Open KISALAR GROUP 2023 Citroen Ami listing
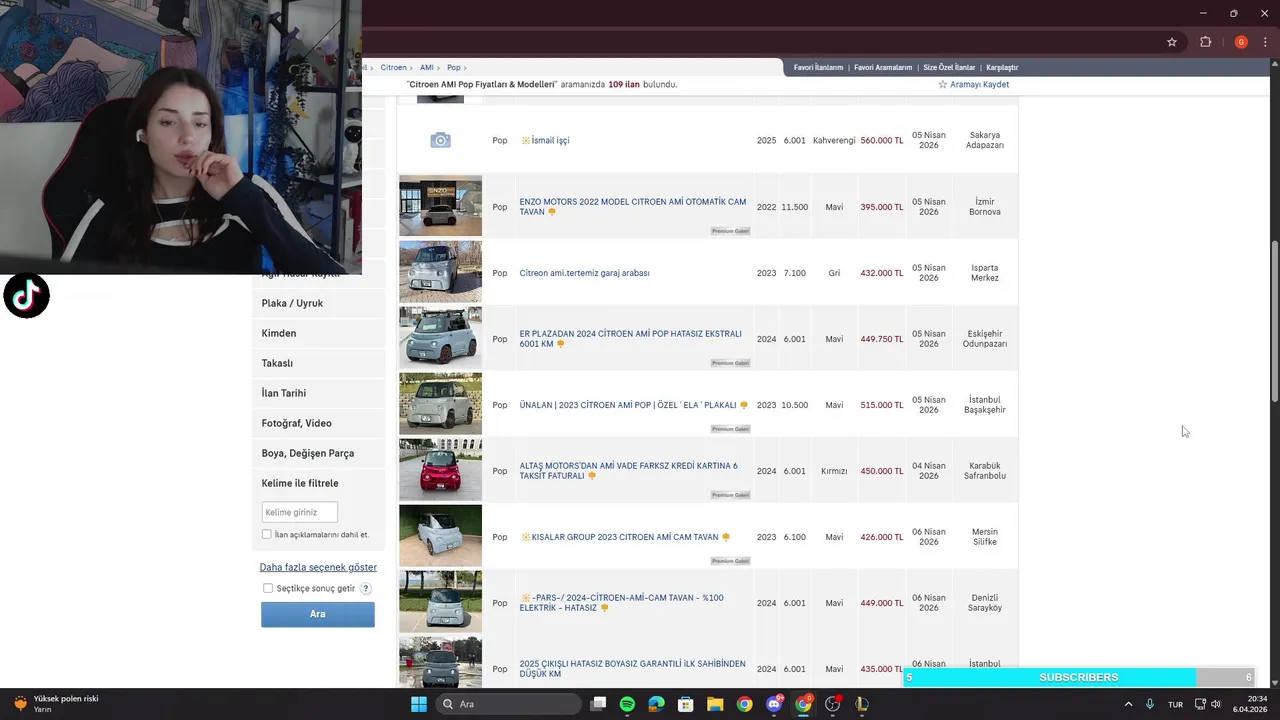This screenshot has height=720, width=1280. pos(625,537)
